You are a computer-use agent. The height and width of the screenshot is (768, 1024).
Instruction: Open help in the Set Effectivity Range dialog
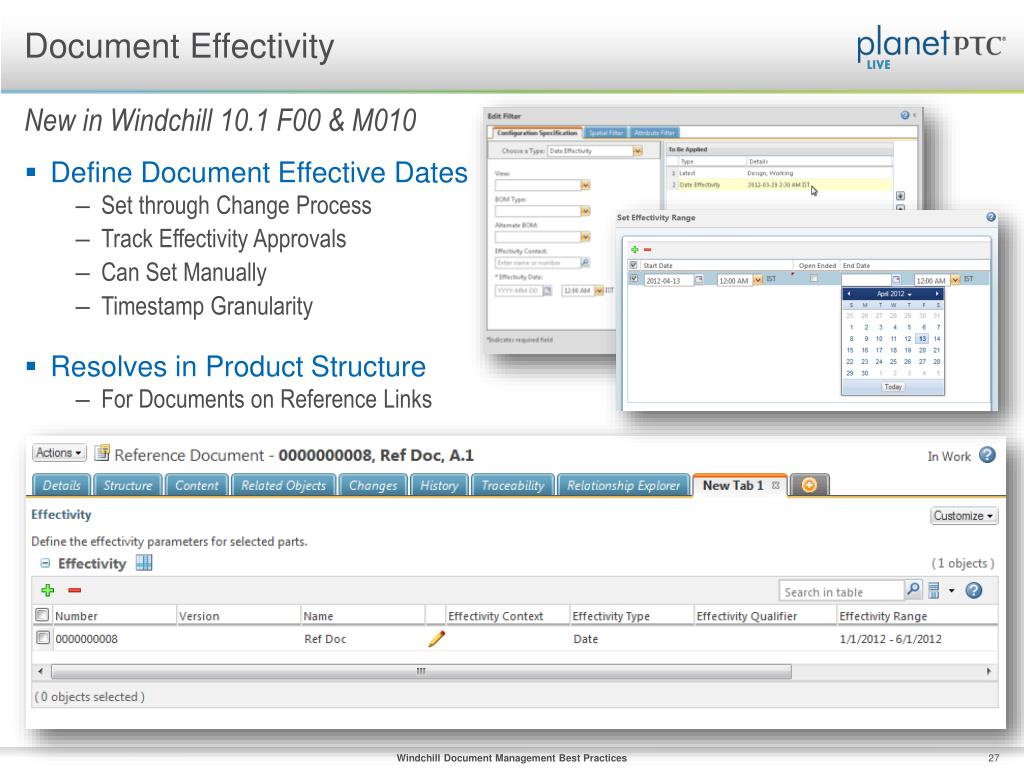pyautogui.click(x=991, y=217)
